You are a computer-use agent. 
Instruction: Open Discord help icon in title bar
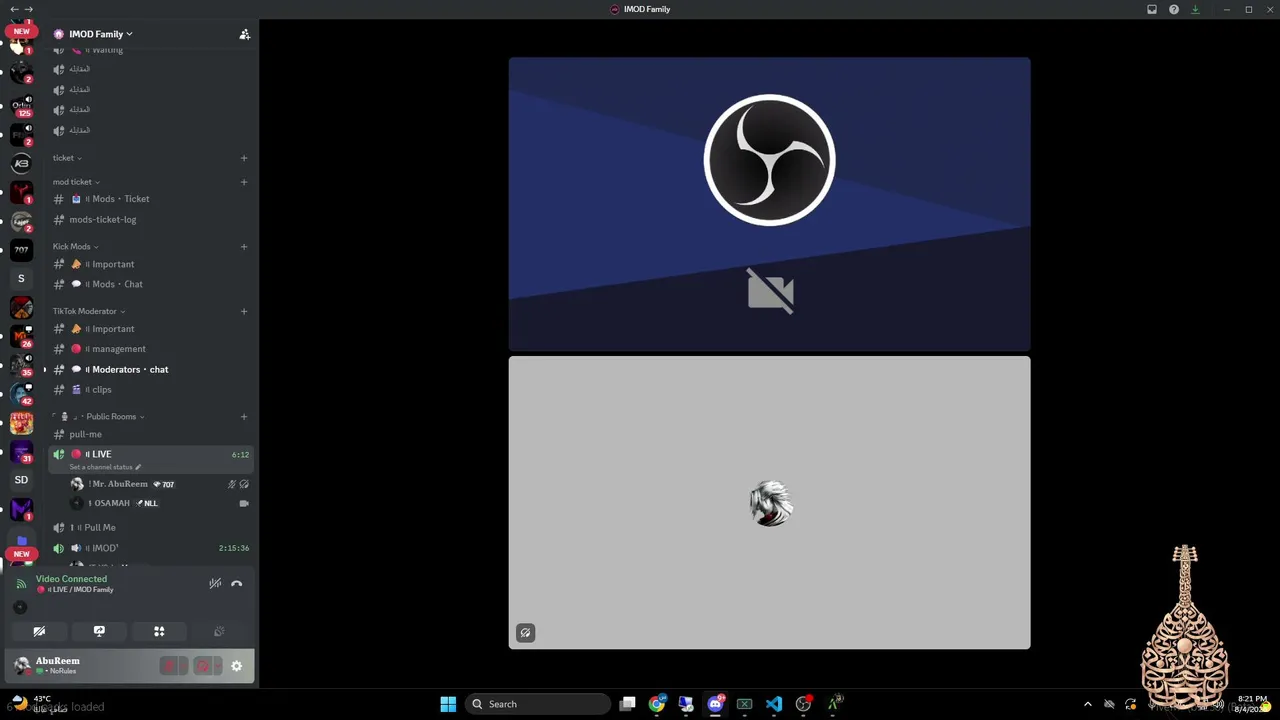(x=1174, y=10)
